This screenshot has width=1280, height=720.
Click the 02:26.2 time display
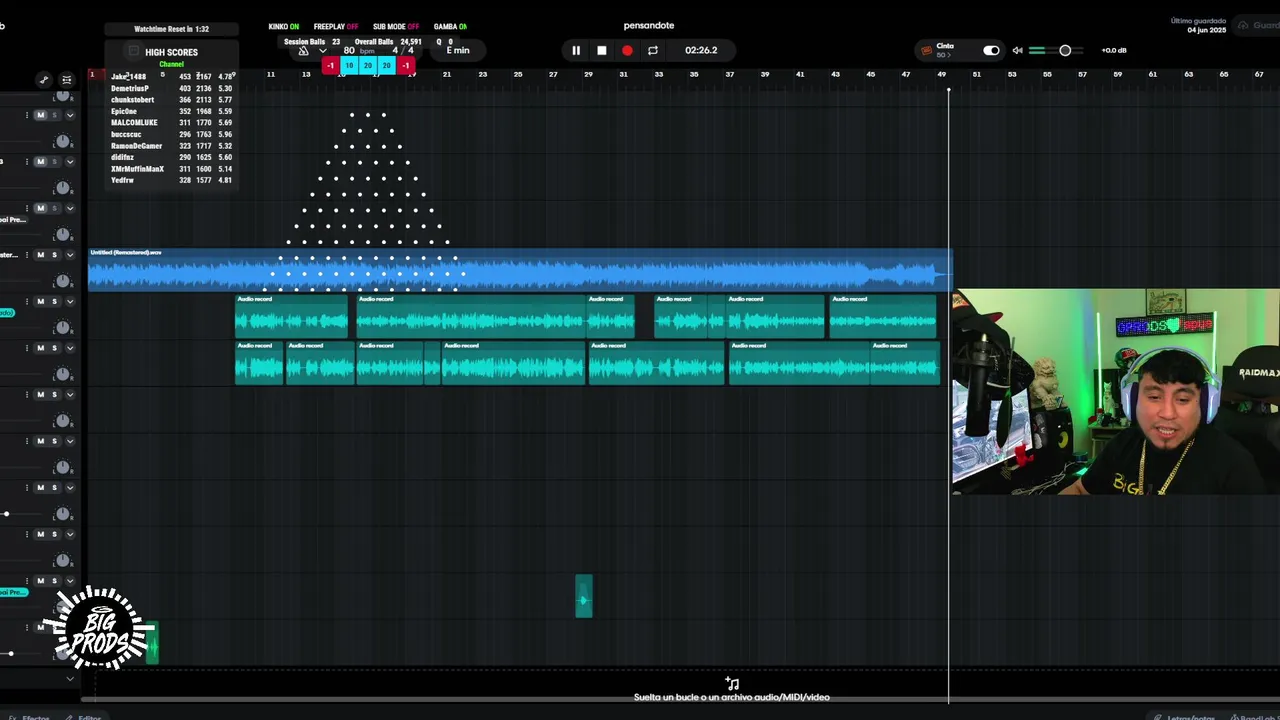click(x=701, y=50)
